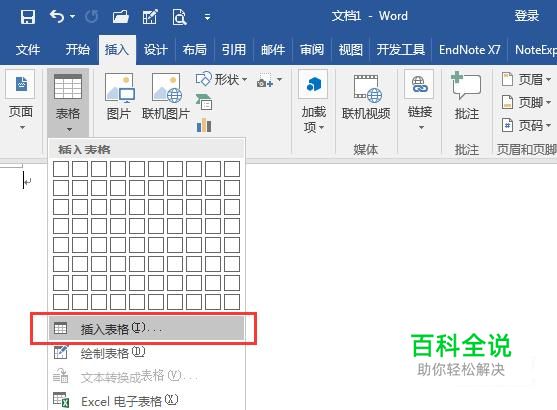Screen dimensions: 557x410
Task: Choose 绘制表格(D) draw table option
Action: coord(146,353)
